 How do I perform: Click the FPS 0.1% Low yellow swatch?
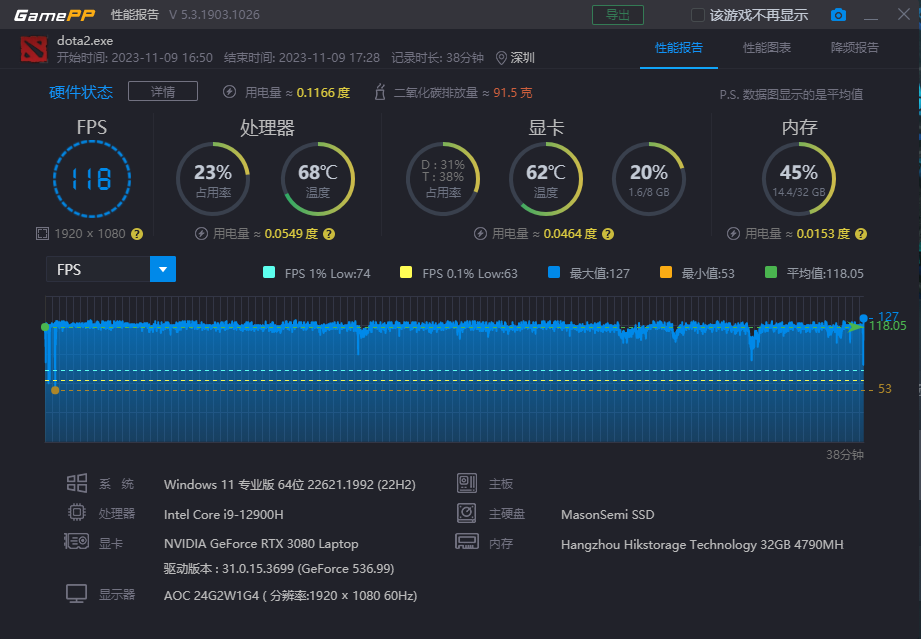tap(406, 272)
